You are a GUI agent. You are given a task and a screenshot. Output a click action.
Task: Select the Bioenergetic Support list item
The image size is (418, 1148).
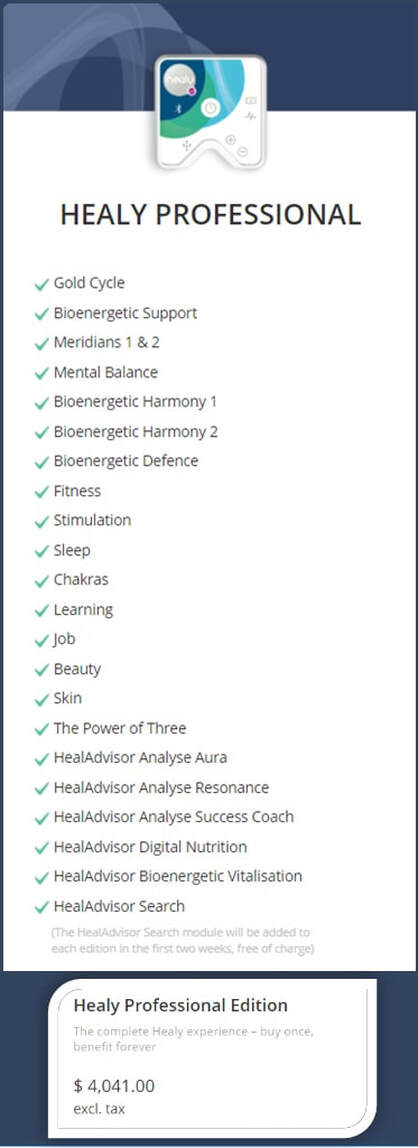coord(125,313)
